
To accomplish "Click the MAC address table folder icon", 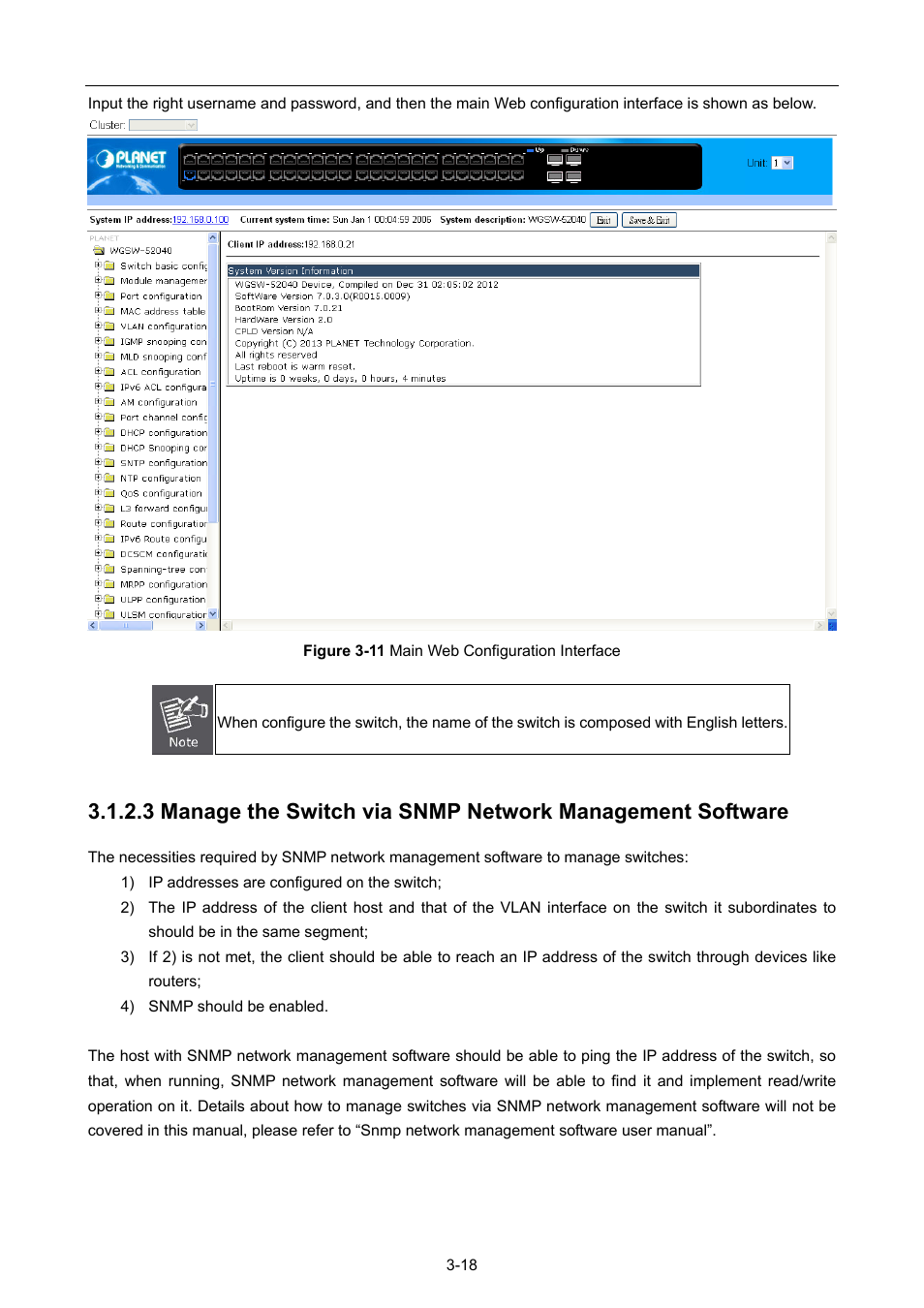I will (x=109, y=311).
